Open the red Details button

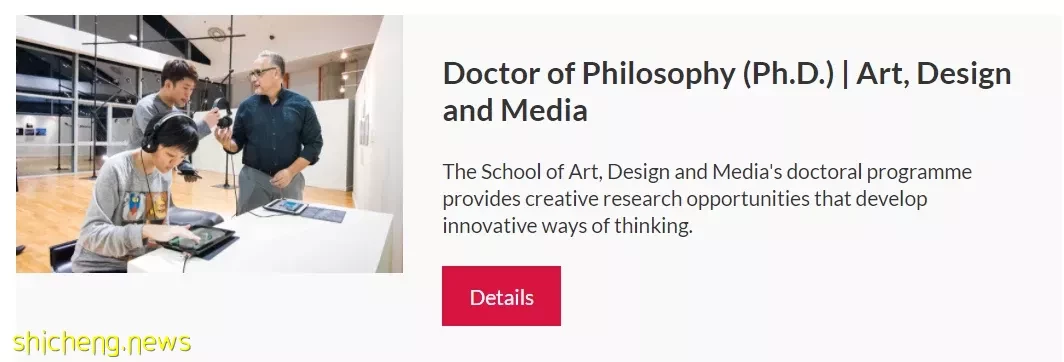coord(501,296)
